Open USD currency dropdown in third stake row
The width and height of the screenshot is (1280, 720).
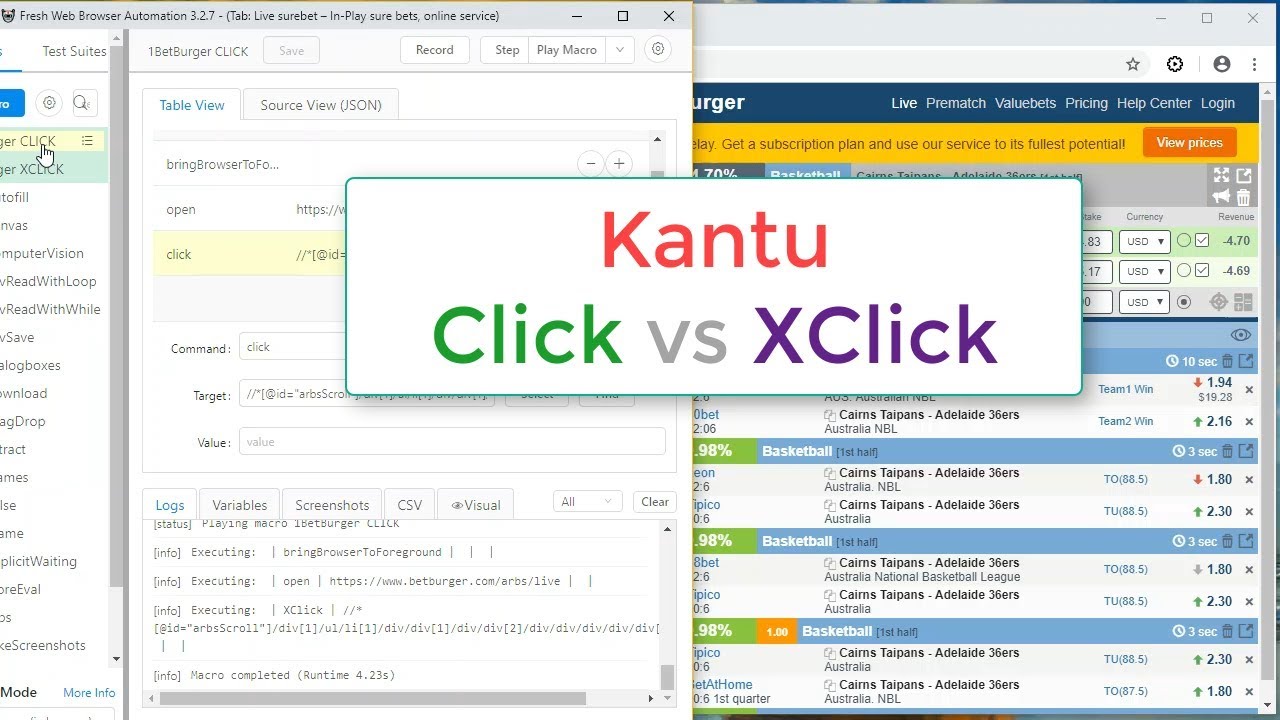pyautogui.click(x=1145, y=302)
